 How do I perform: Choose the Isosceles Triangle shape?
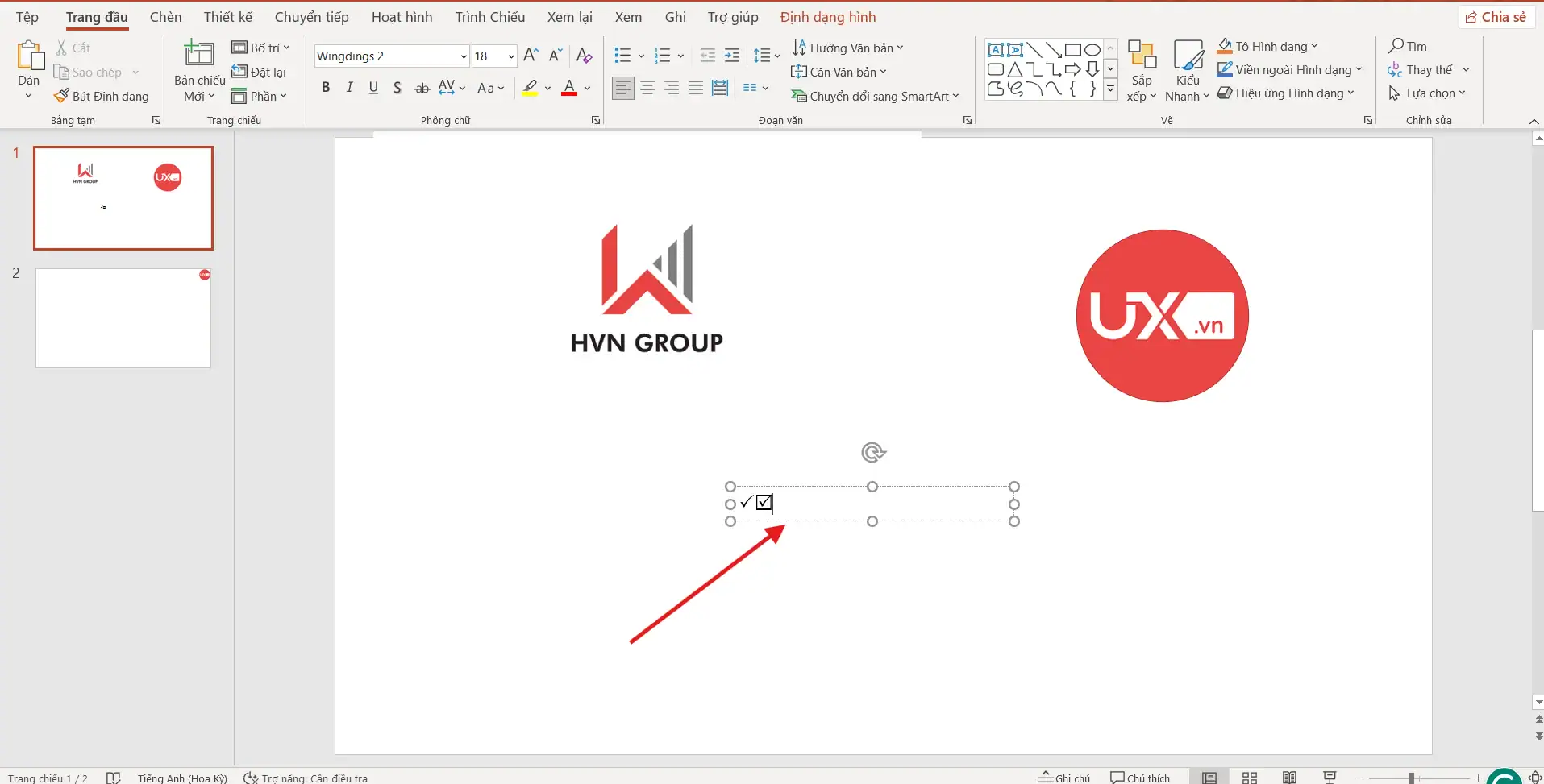pos(1015,69)
